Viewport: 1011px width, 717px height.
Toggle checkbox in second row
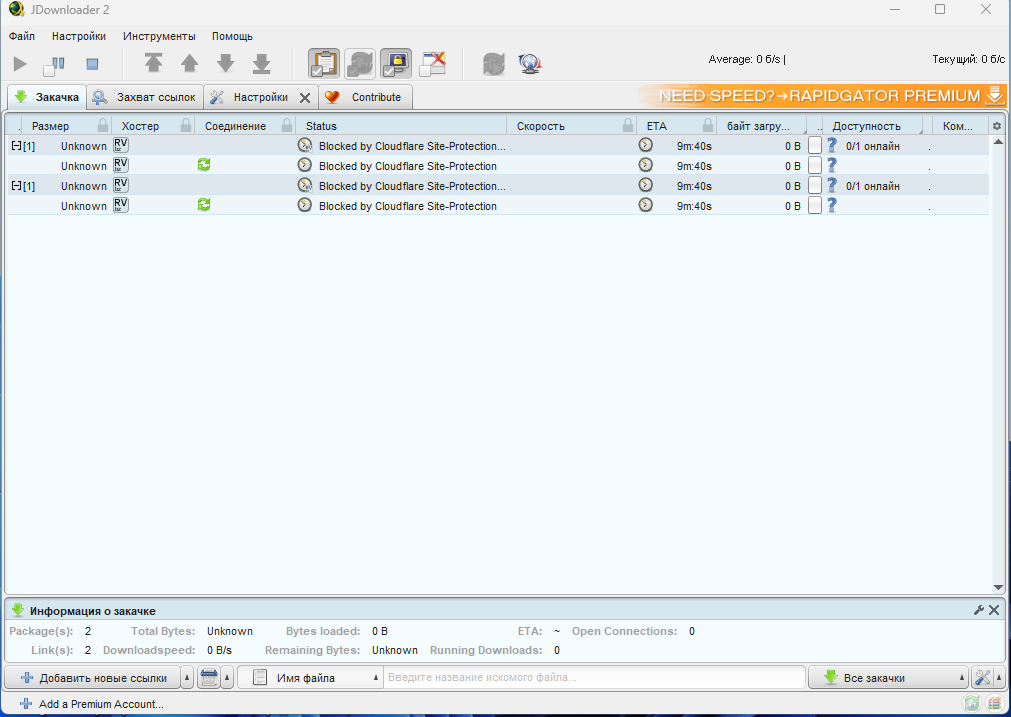815,166
